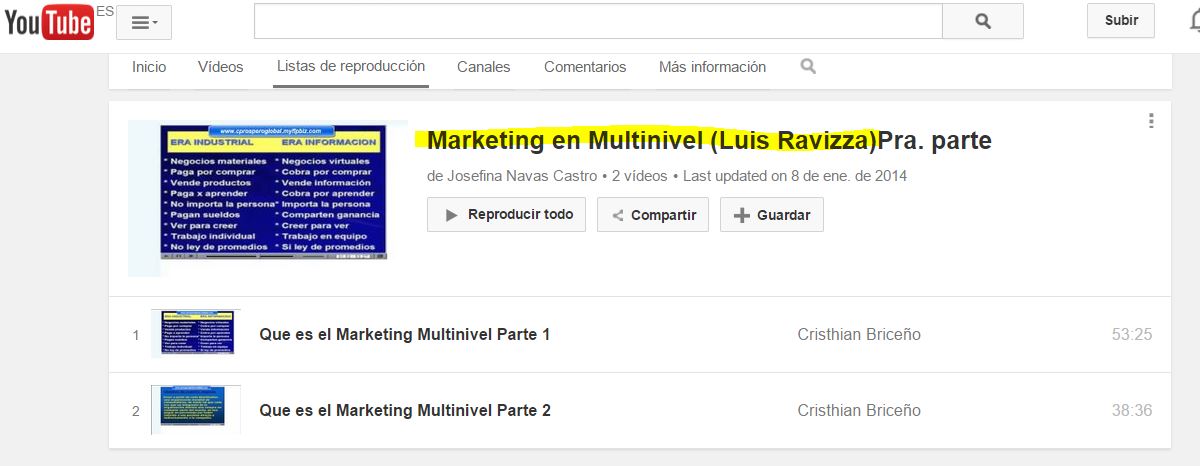This screenshot has height=466, width=1200.
Task: Click the YouTube logo
Action: (49, 22)
